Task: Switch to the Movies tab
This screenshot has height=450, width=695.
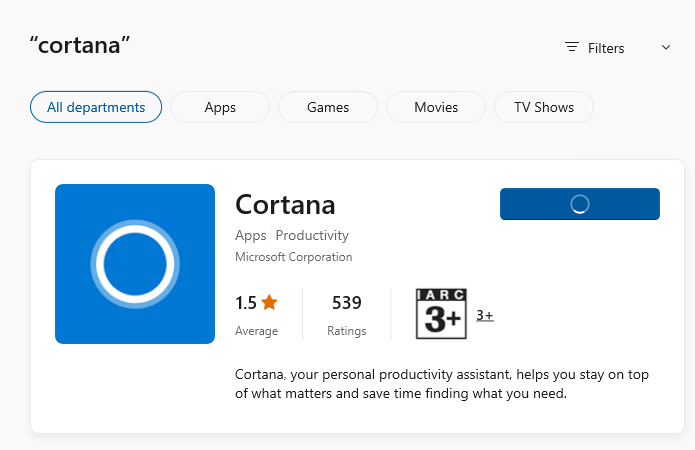Action: [x=436, y=107]
